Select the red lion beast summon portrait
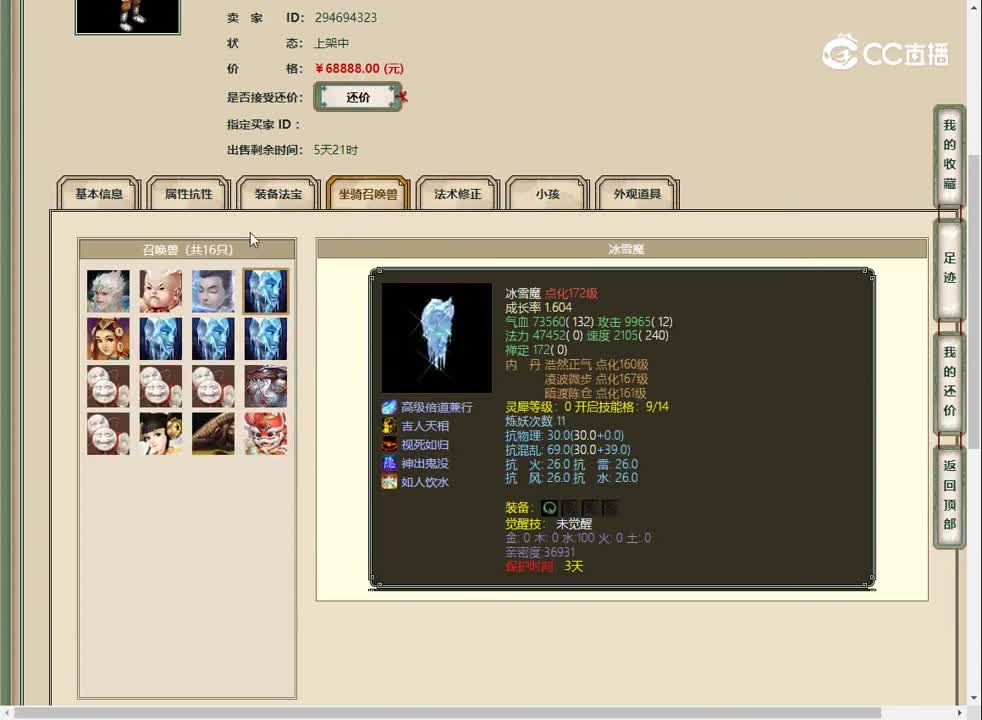The image size is (982, 720). pos(266,433)
